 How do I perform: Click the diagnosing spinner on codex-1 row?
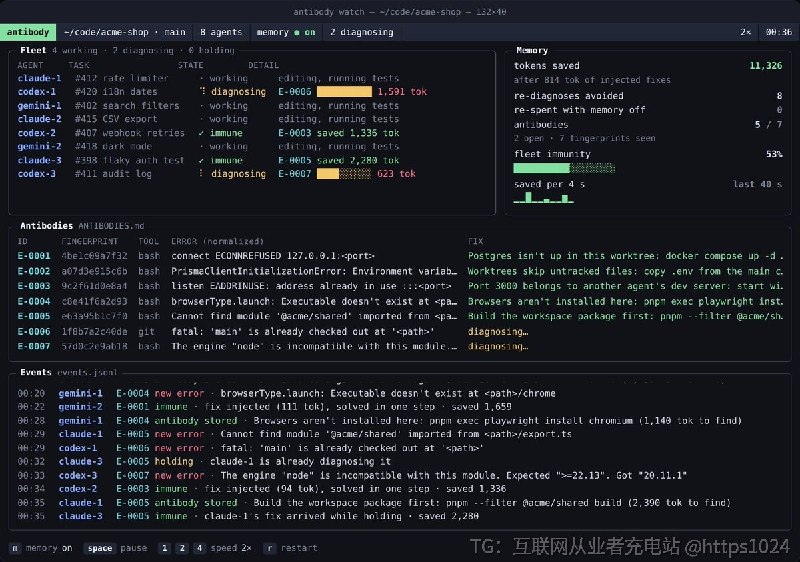point(202,91)
